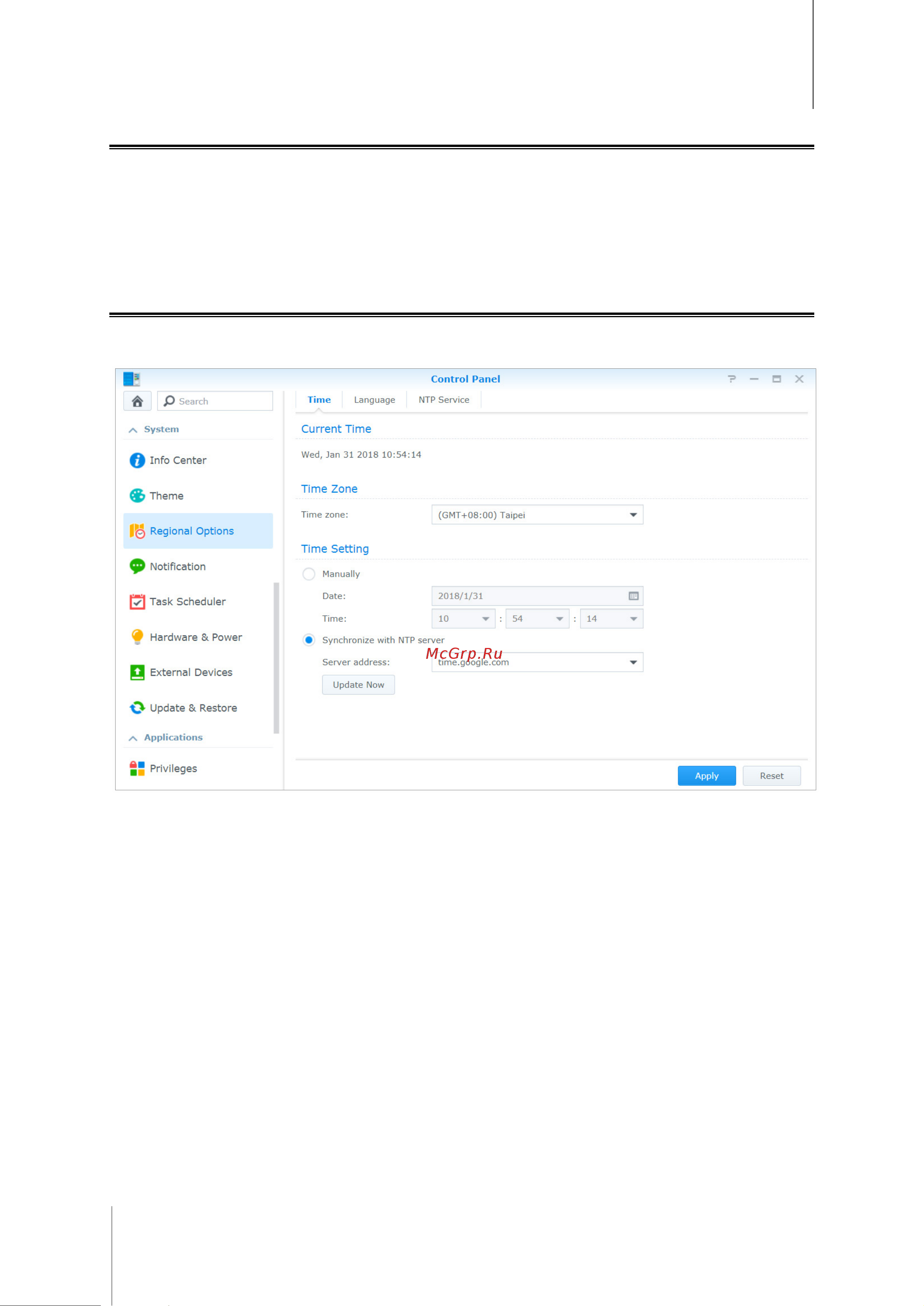Screen dimensions: 924x1306
Task: Open Update & Restore in sidebar
Action: (x=198, y=708)
